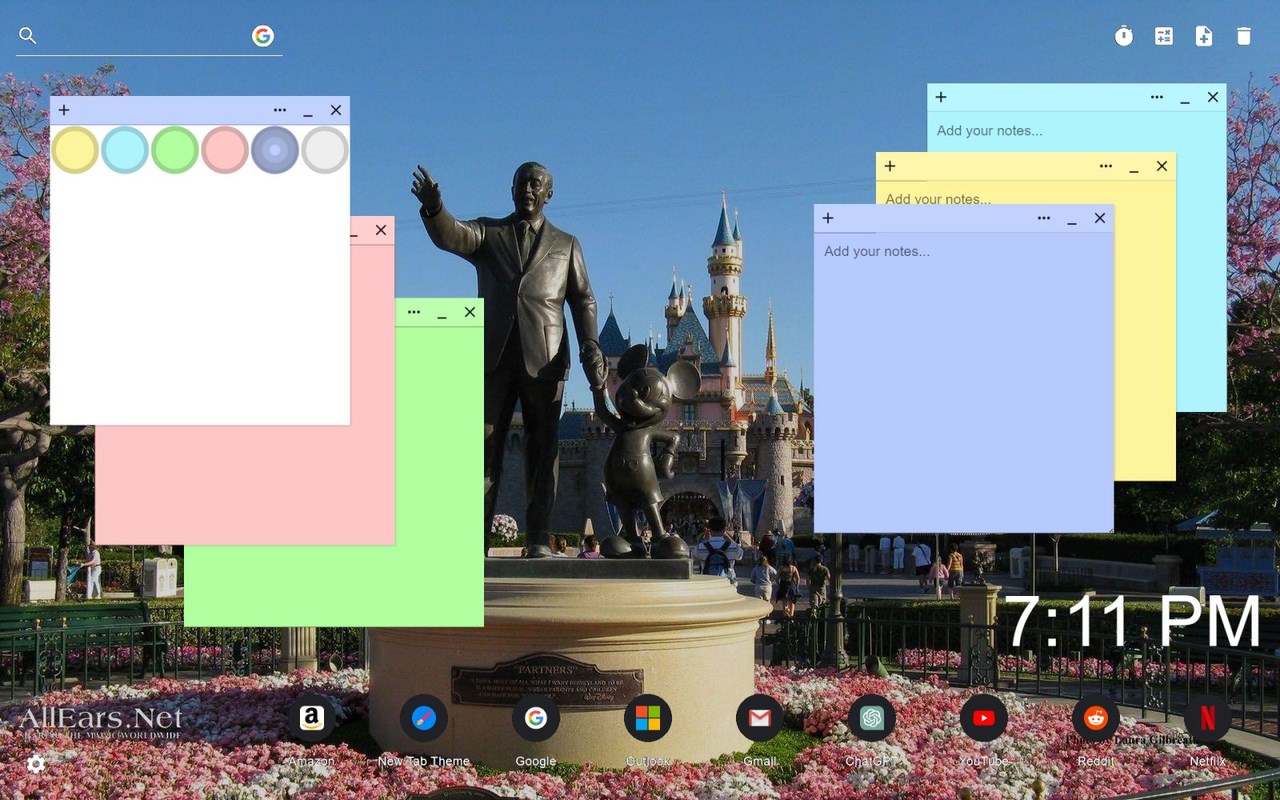Image resolution: width=1280 pixels, height=800 pixels.
Task: Pick the yellow color for the note
Action: pos(75,150)
